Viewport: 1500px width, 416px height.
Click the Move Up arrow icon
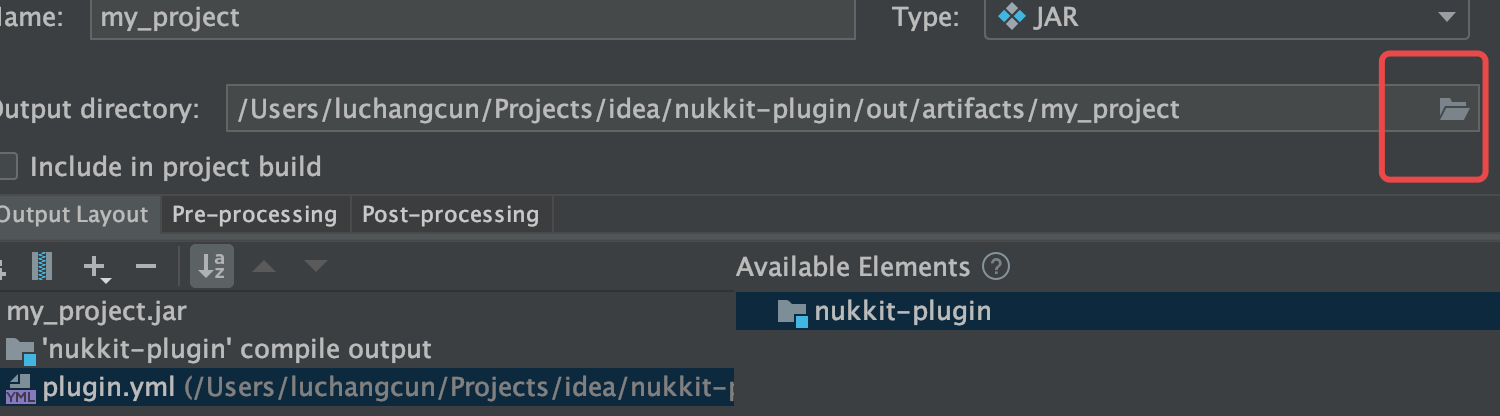click(264, 266)
